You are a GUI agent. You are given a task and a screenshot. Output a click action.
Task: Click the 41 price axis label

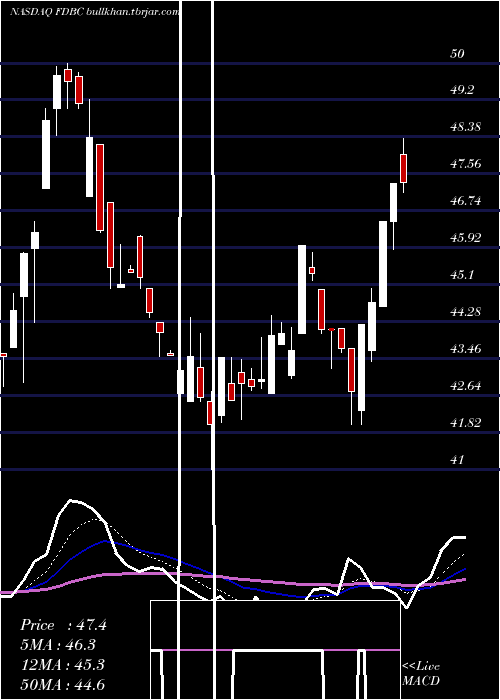point(457,459)
